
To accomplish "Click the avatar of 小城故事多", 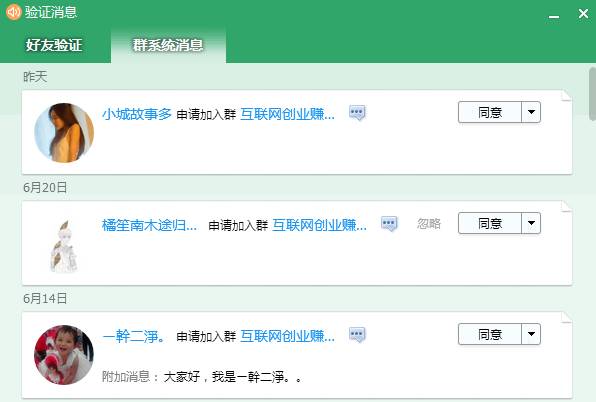I will click(64, 133).
